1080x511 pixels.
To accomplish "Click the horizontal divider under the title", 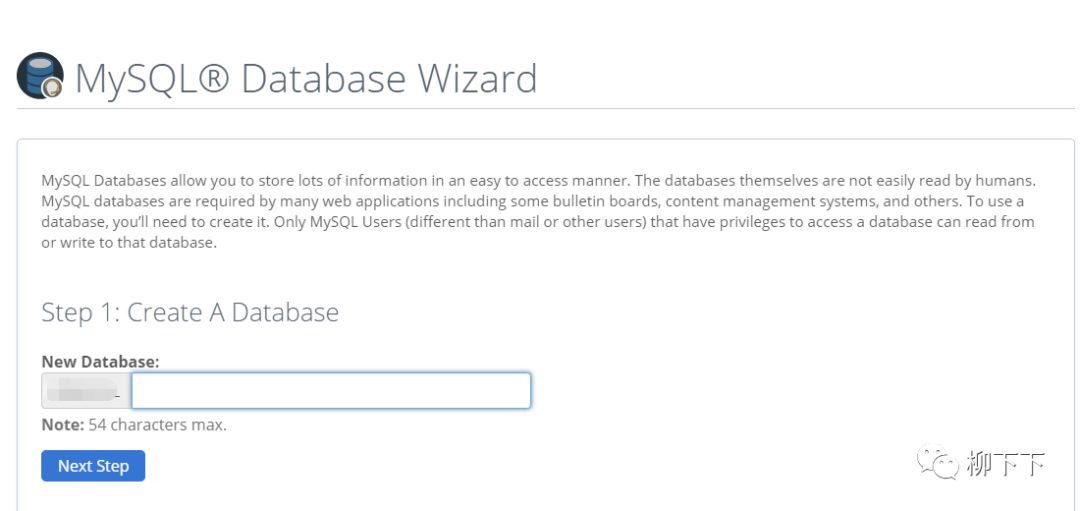I will (x=545, y=108).
